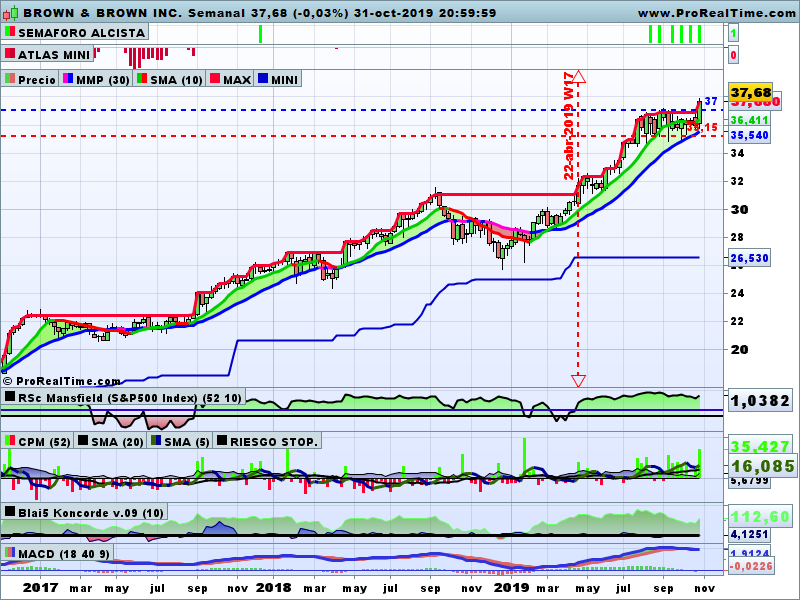Click the -0,0226 MACD value
The height and width of the screenshot is (600, 800).
(751, 566)
